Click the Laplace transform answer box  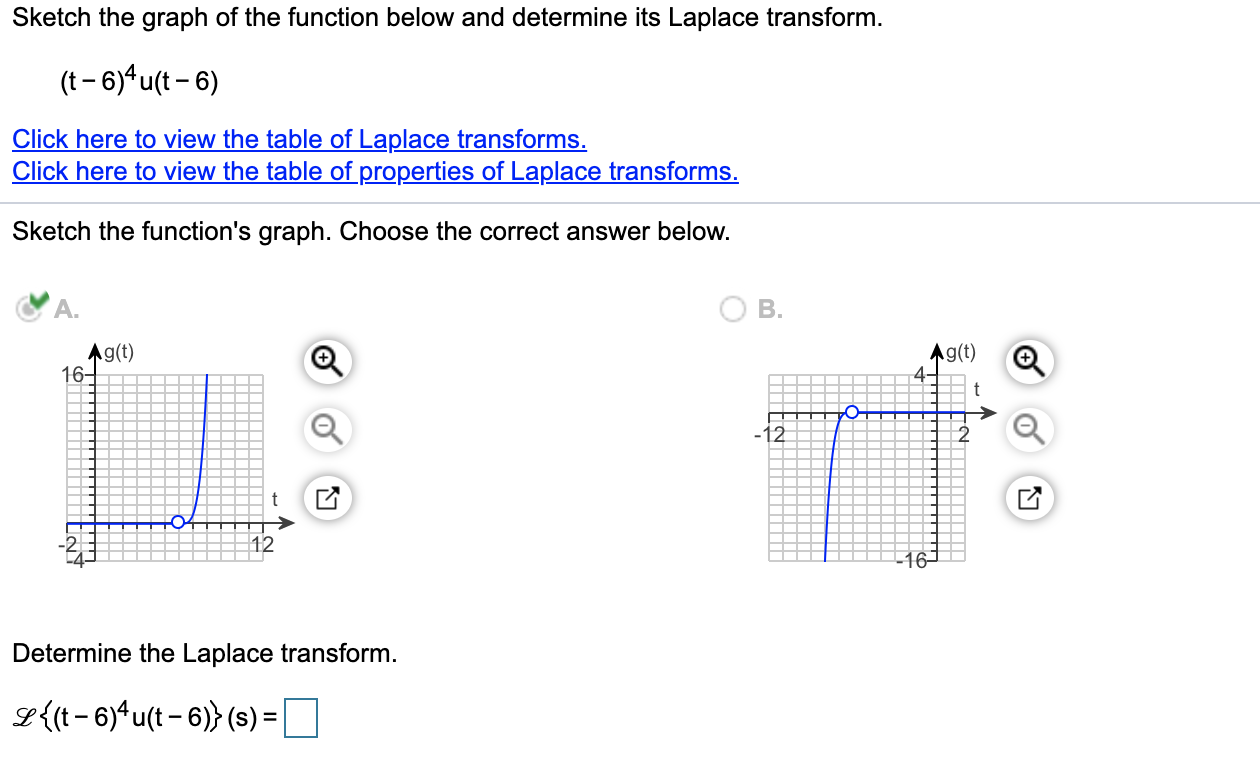pos(302,716)
